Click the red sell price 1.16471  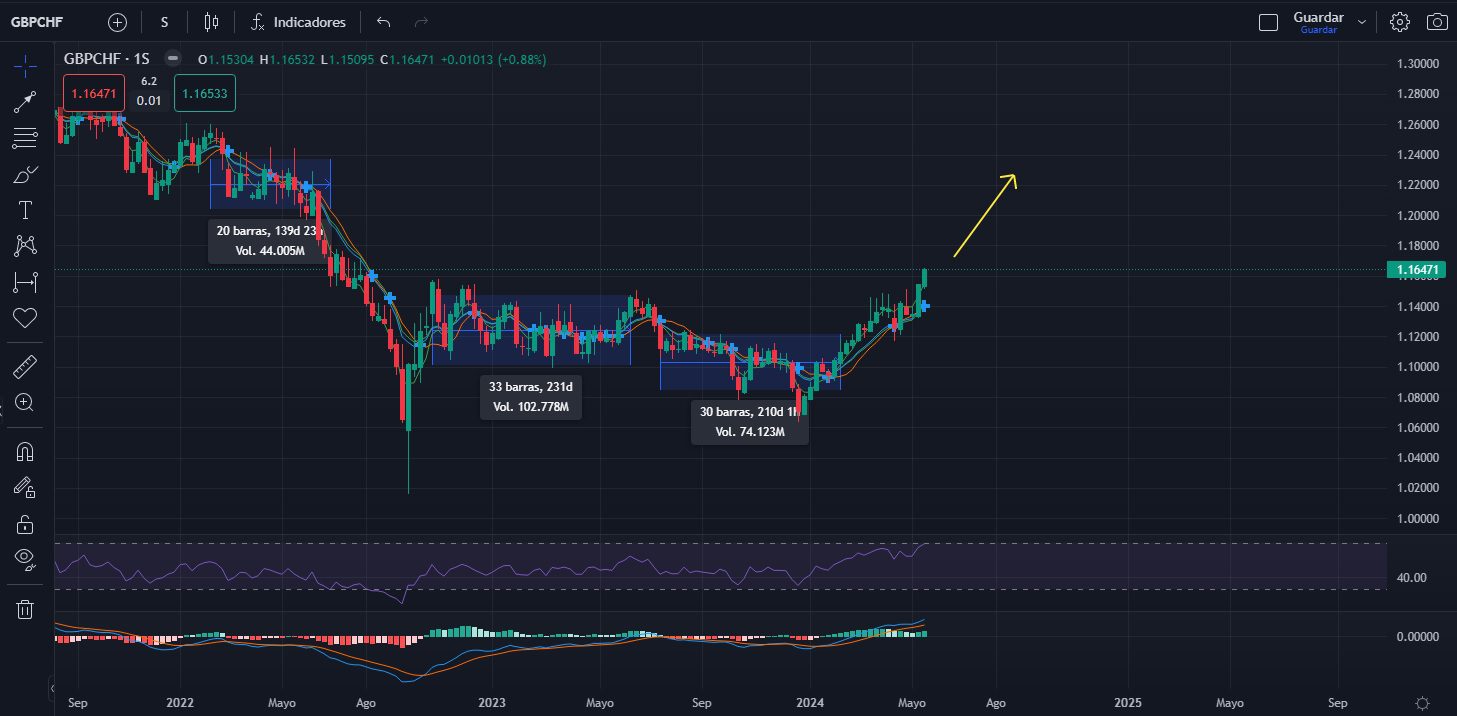[x=93, y=93]
